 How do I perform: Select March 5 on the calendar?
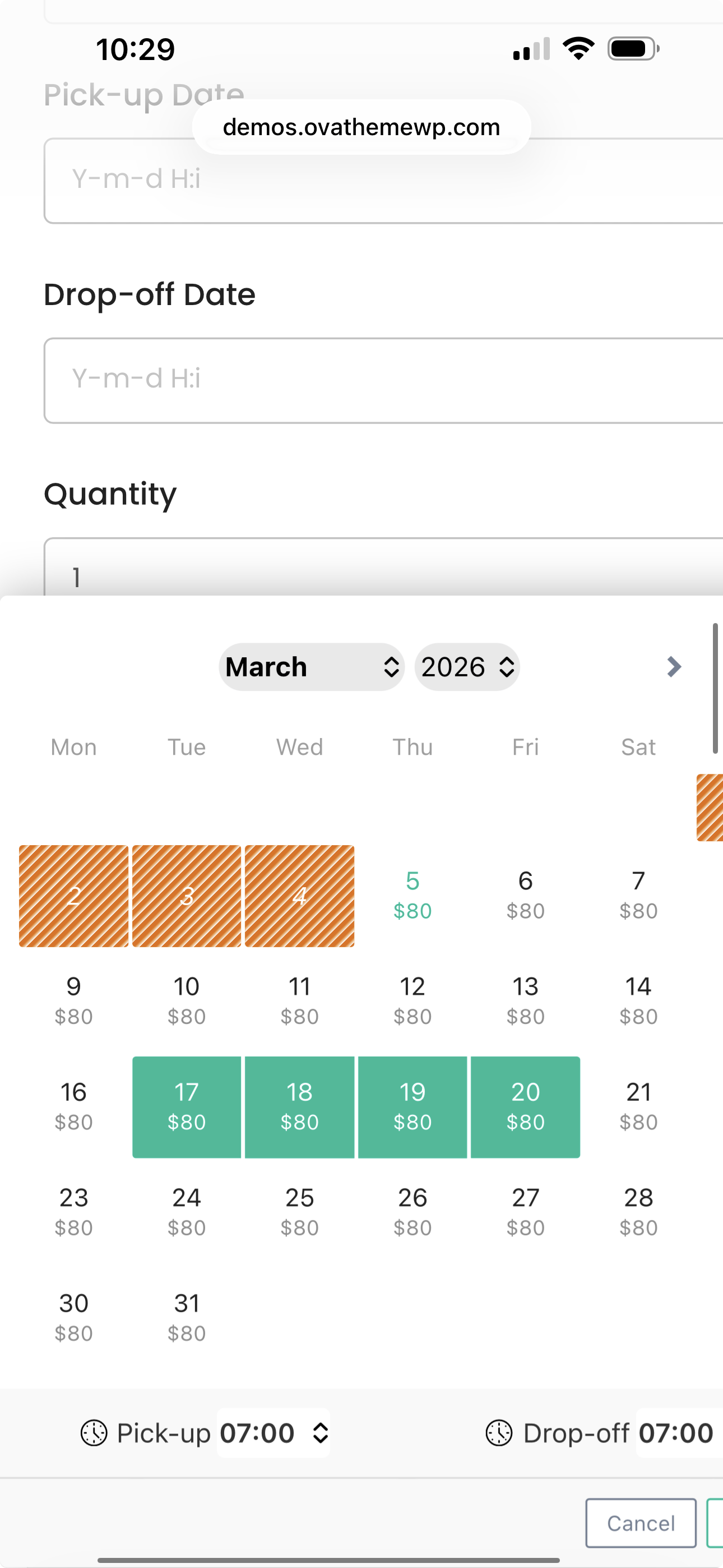[412, 895]
